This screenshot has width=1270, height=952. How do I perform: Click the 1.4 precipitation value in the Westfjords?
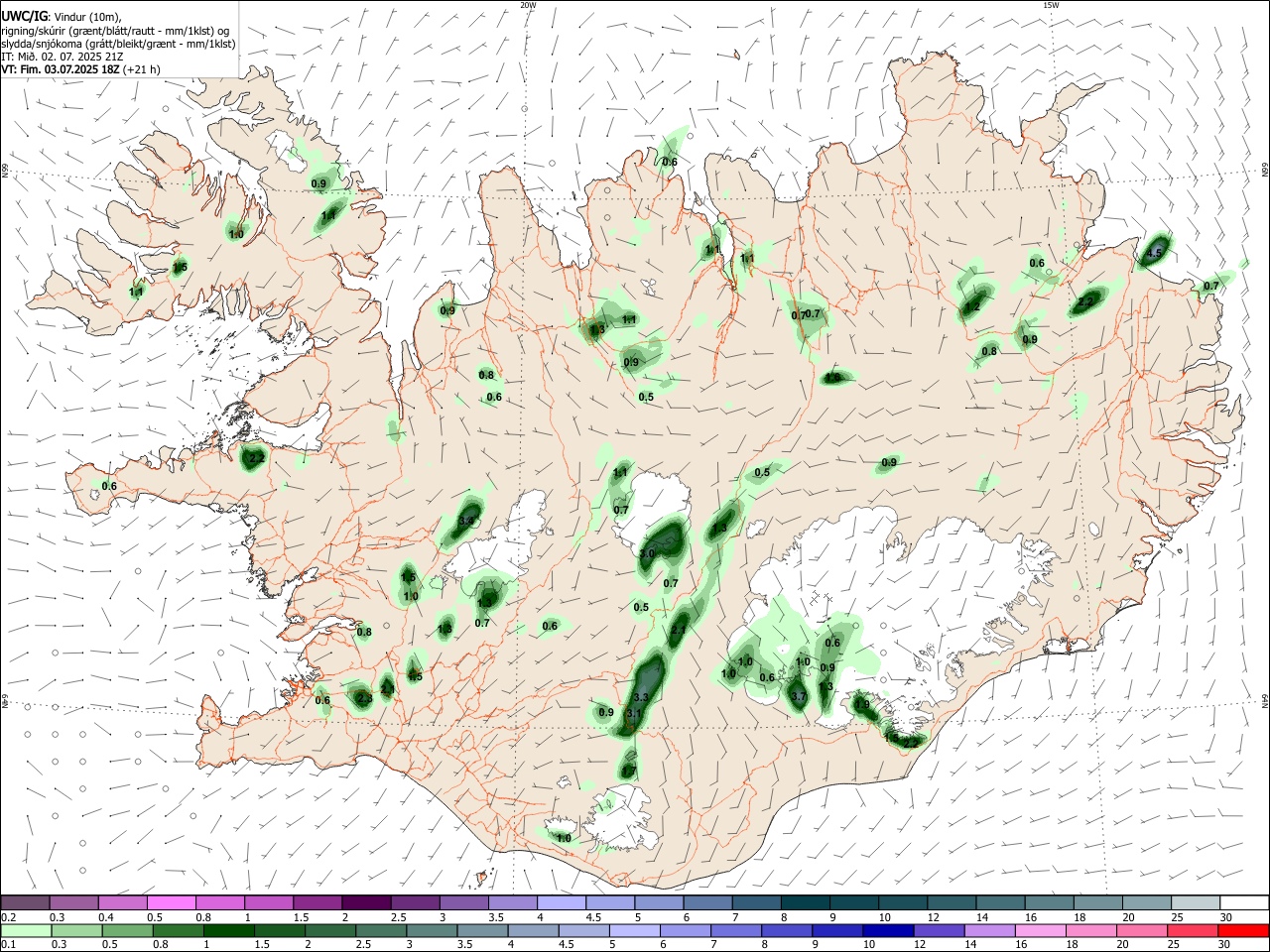point(328,215)
